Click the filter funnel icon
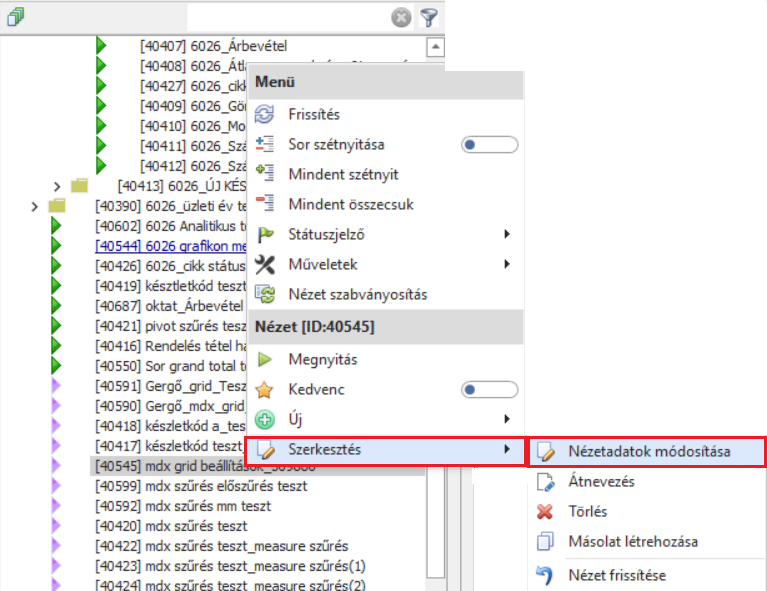The height and width of the screenshot is (591, 767). 428,17
